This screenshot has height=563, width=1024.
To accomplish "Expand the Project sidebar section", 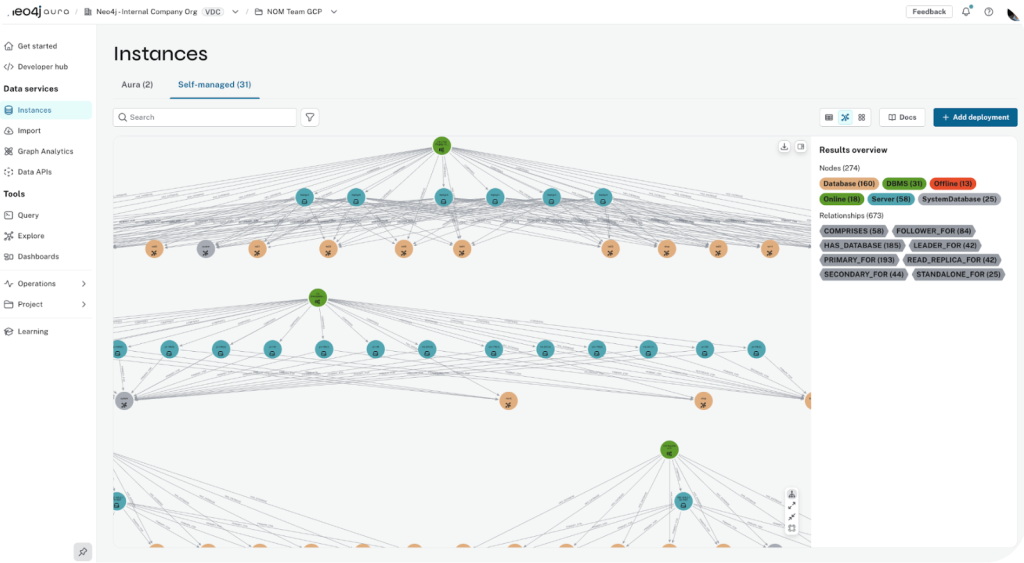I will click(83, 304).
